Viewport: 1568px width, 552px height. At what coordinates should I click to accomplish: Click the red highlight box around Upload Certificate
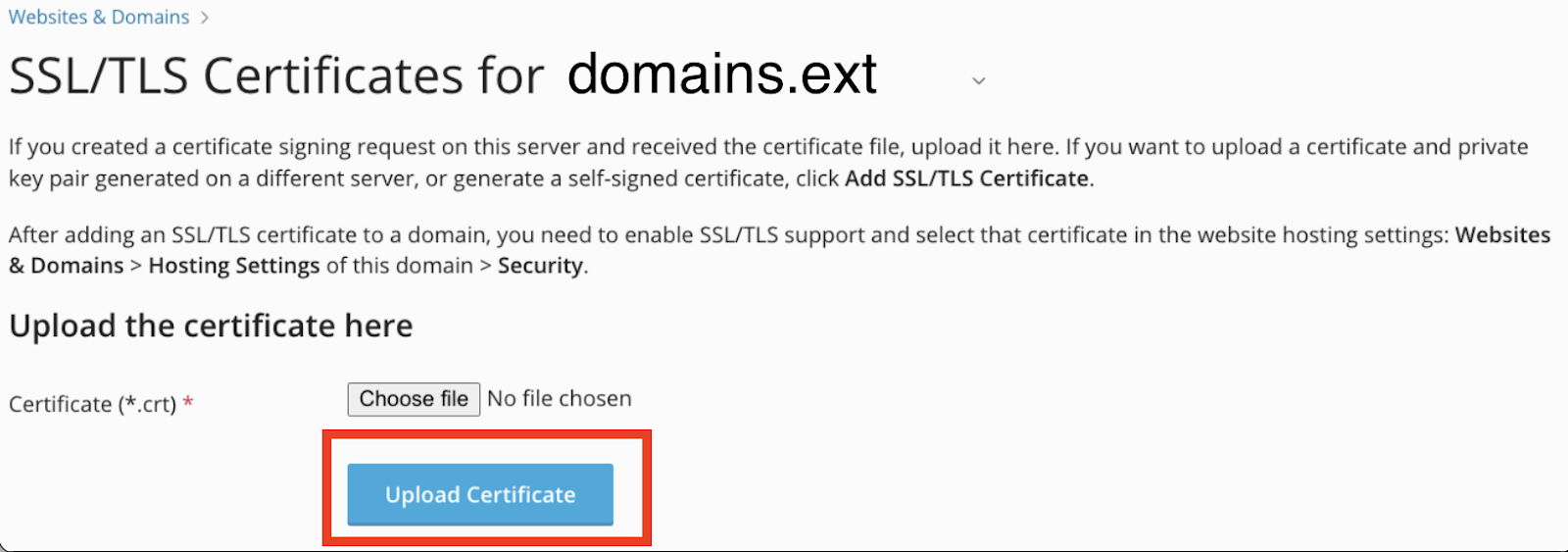[487, 487]
